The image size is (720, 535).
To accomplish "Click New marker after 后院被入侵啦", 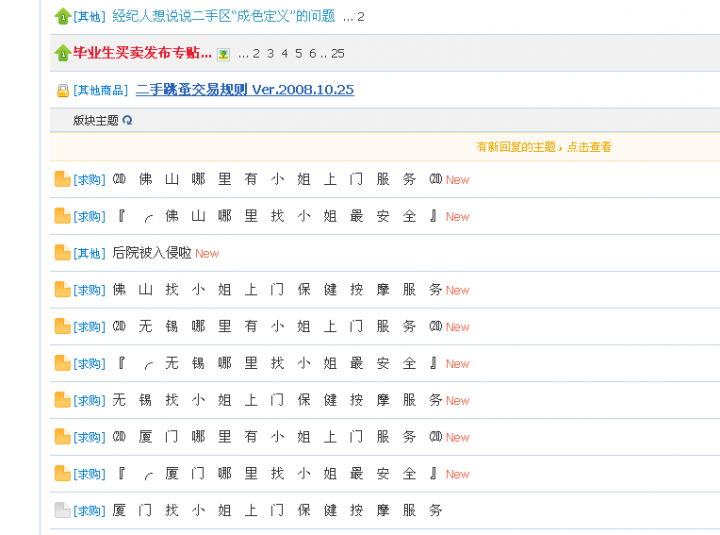I will [x=207, y=254].
